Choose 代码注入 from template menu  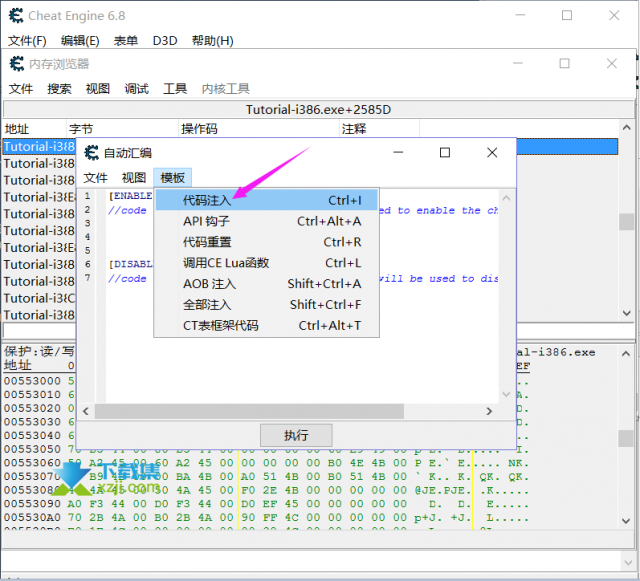click(267, 200)
